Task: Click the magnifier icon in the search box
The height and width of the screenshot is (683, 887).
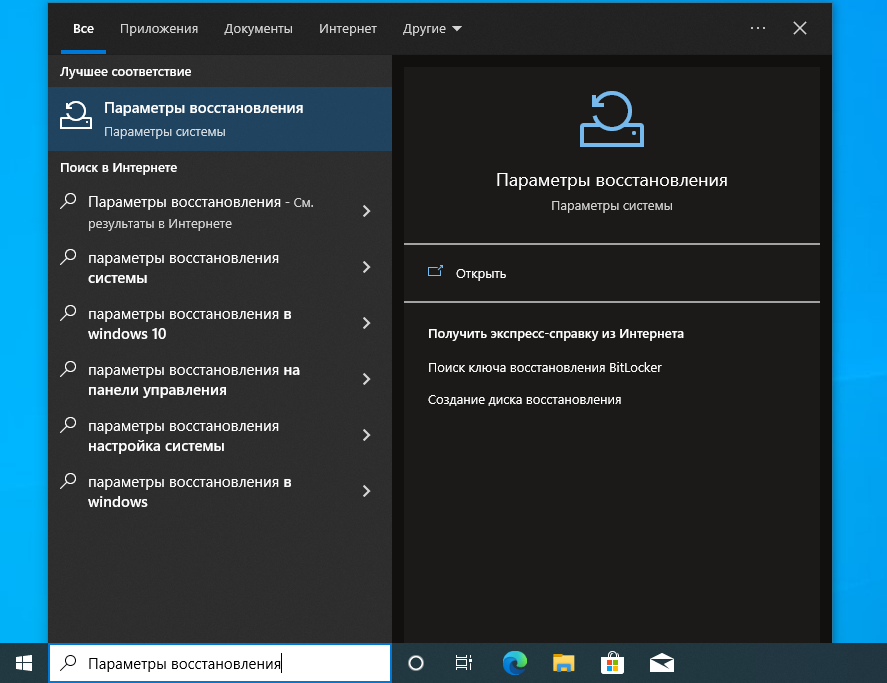Action: (68, 662)
